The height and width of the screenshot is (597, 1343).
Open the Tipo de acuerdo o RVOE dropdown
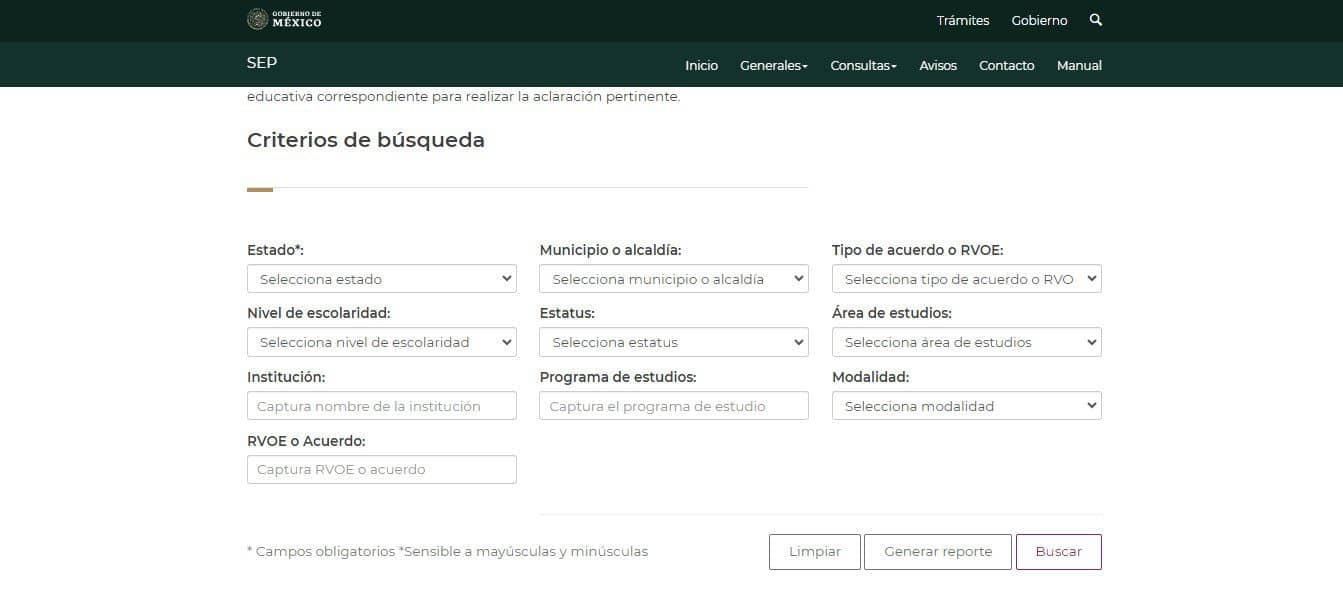(x=967, y=279)
